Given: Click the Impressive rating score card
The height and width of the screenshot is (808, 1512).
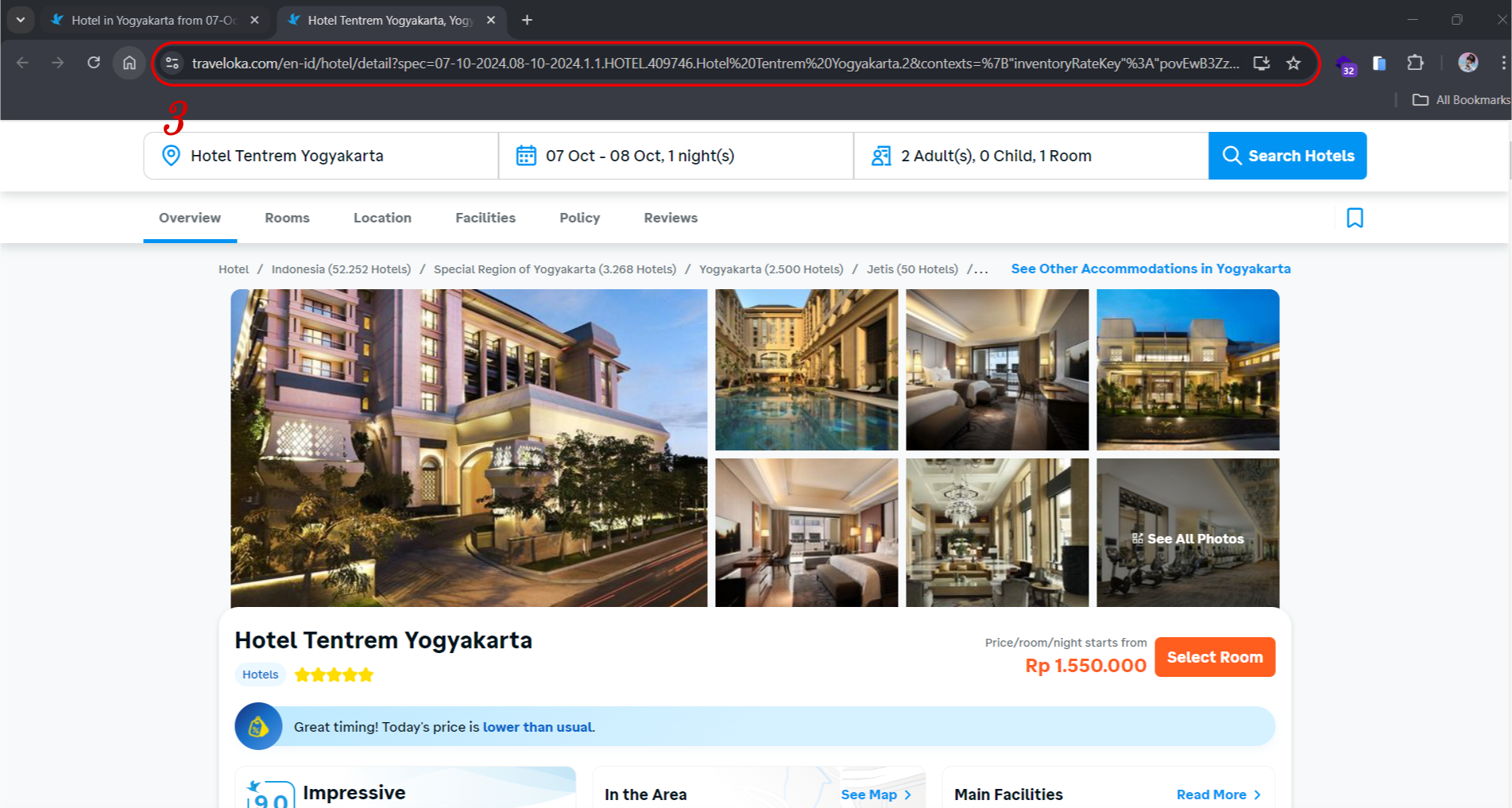Looking at the screenshot, I should 405,788.
